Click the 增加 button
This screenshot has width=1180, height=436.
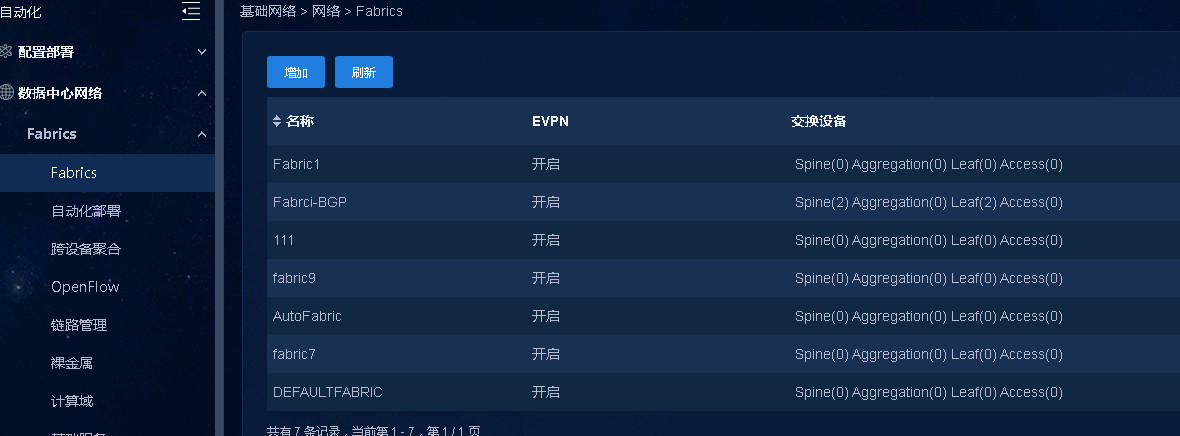point(296,72)
